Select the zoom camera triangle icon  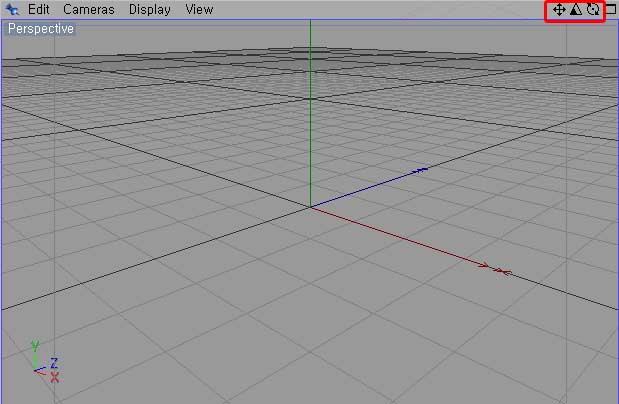pyautogui.click(x=576, y=9)
